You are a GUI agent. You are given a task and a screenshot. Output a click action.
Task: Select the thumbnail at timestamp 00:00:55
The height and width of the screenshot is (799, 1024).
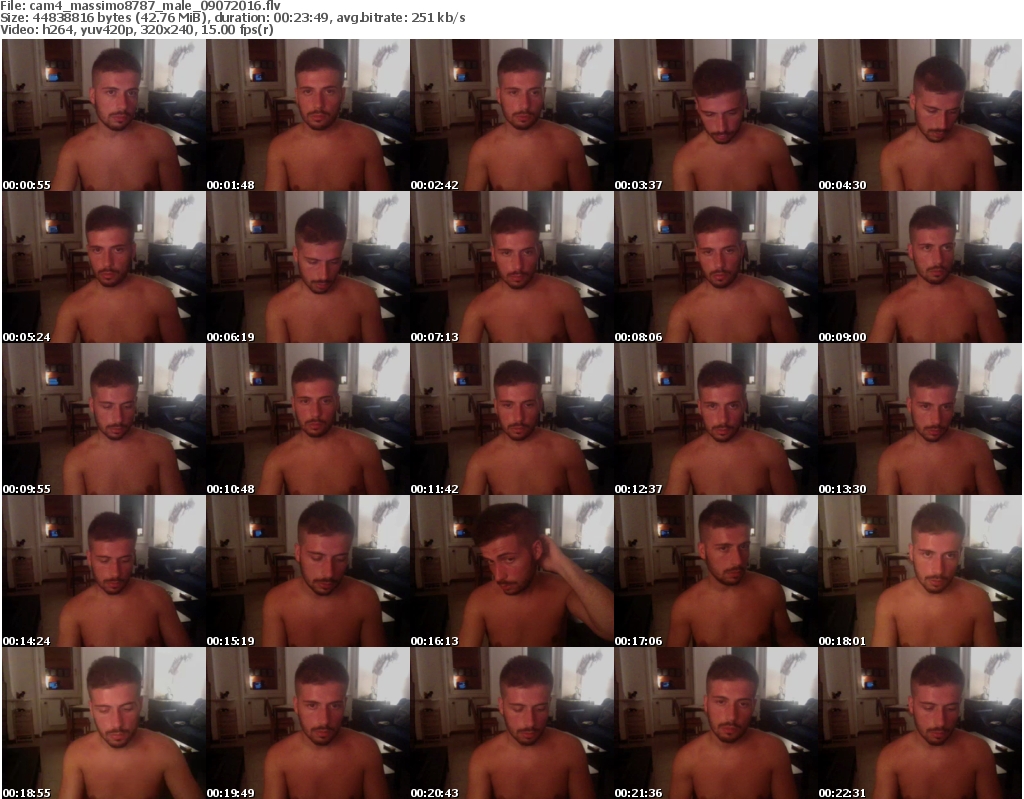(x=103, y=115)
